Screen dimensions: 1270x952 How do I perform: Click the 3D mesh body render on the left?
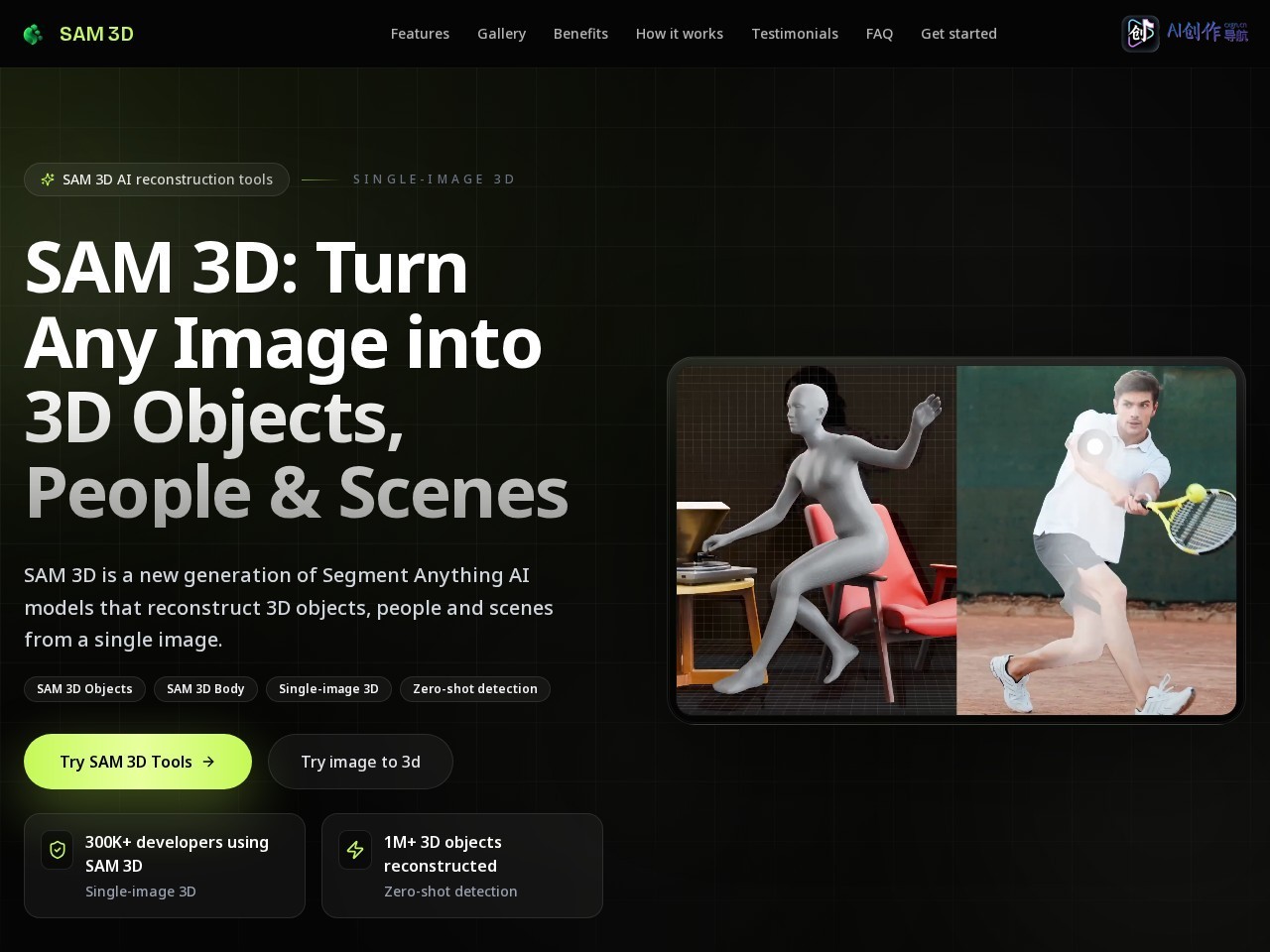point(817,540)
